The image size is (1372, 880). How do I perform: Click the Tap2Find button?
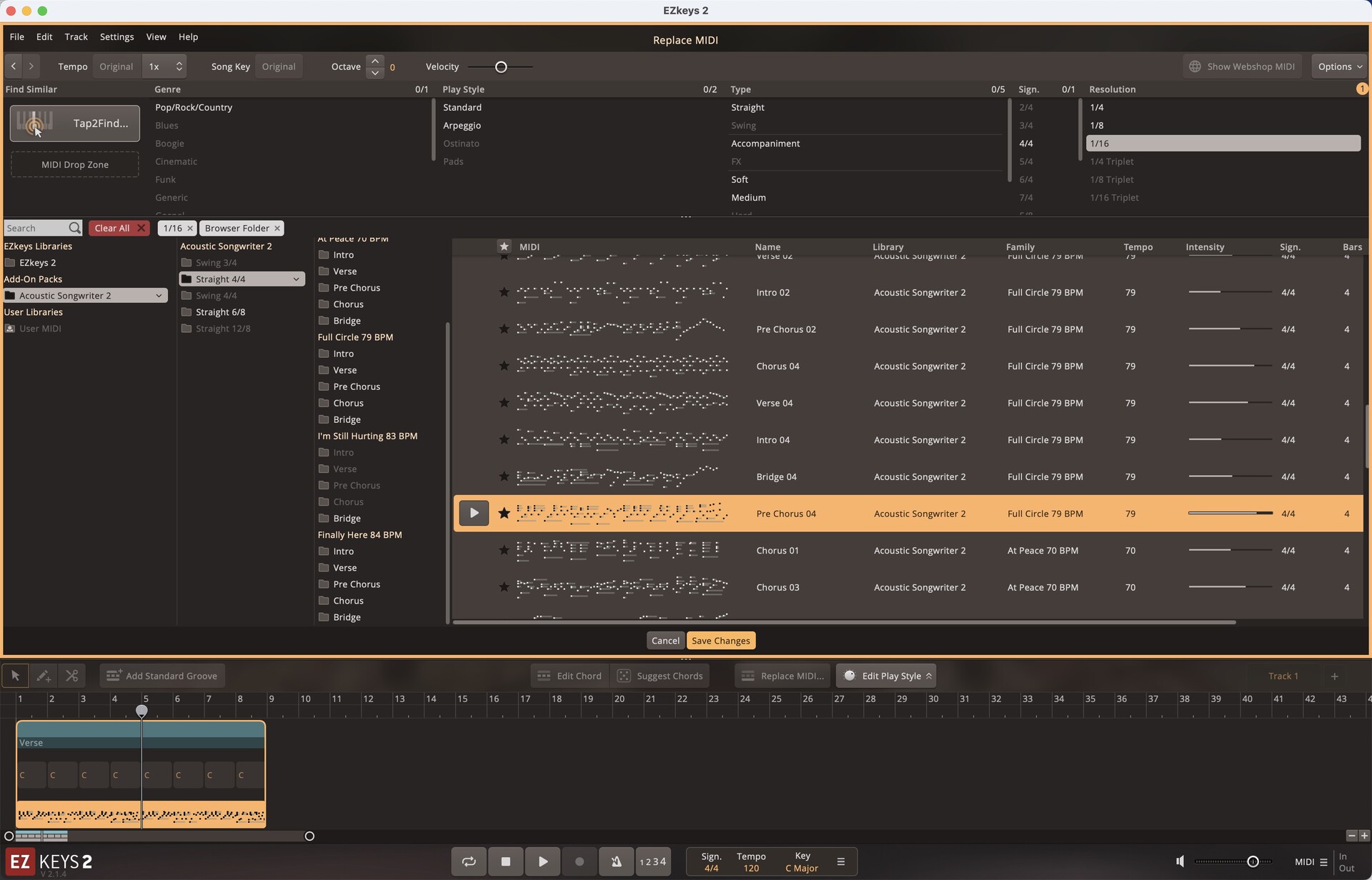coord(74,124)
